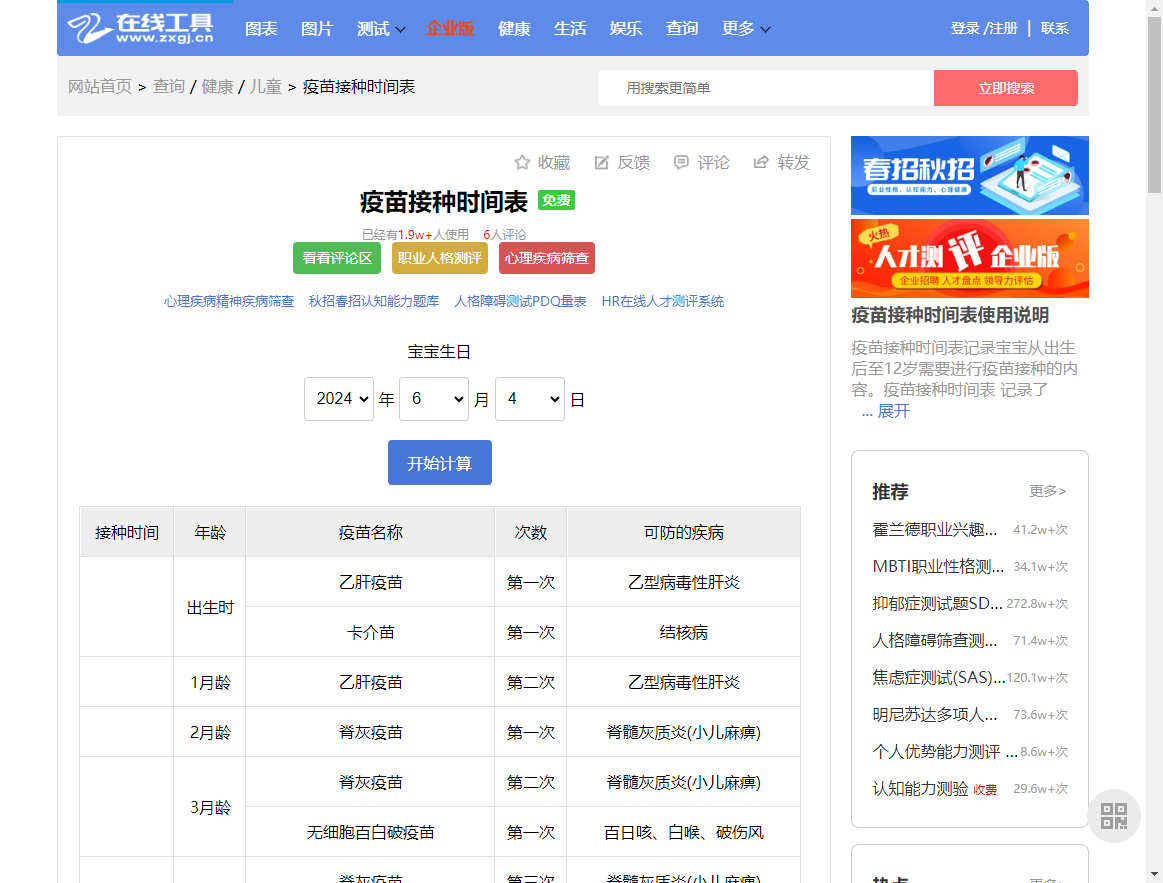Expand the usage description via 展开

(893, 411)
